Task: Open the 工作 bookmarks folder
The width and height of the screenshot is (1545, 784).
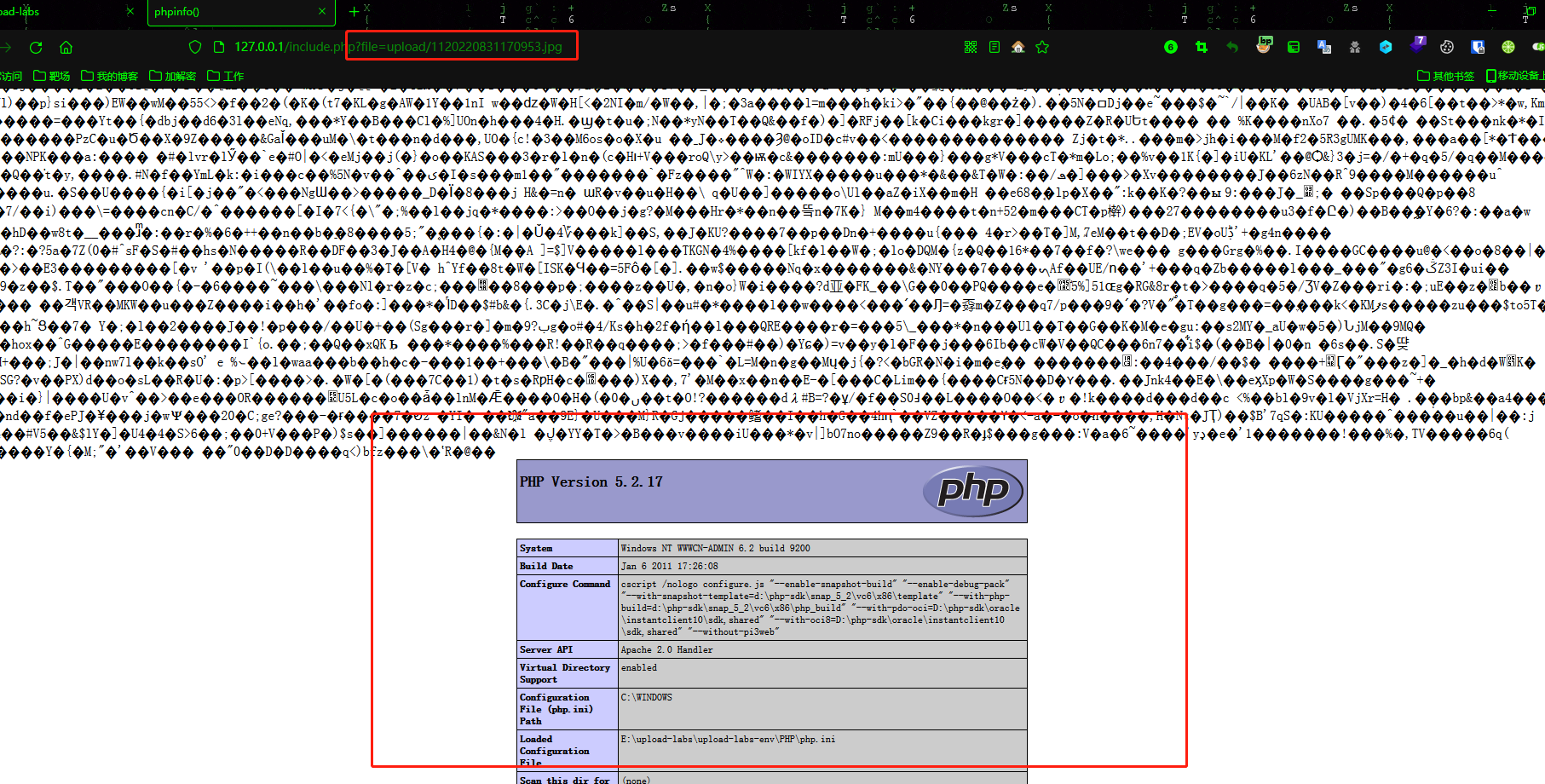Action: point(226,76)
